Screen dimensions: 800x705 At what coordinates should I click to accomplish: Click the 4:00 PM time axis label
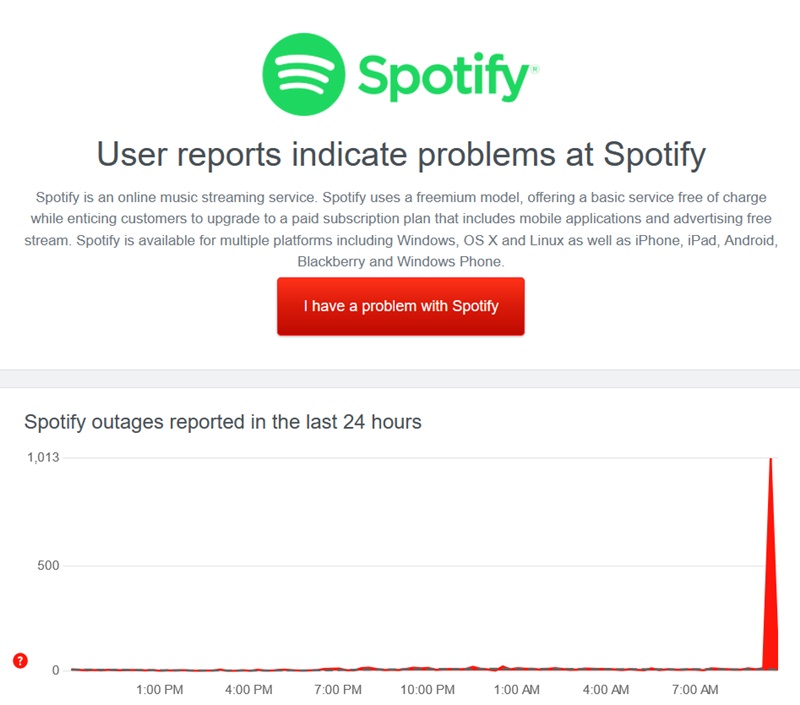click(x=248, y=690)
